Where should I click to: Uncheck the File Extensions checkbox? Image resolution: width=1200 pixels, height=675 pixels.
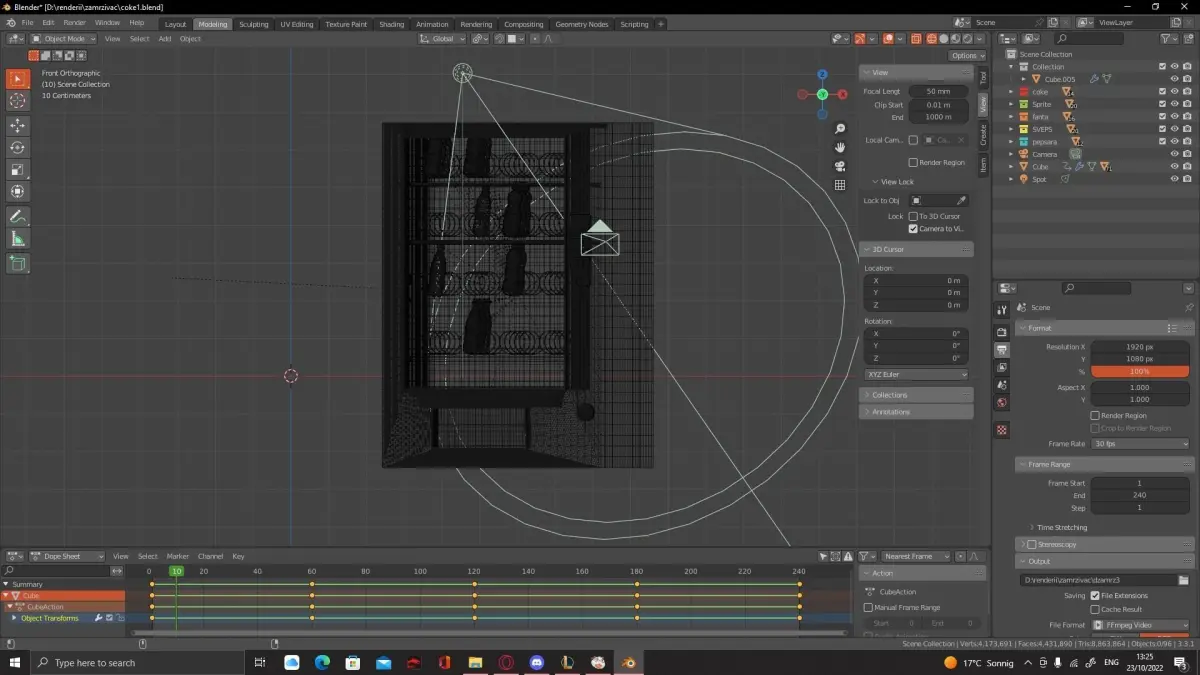[x=1095, y=596]
